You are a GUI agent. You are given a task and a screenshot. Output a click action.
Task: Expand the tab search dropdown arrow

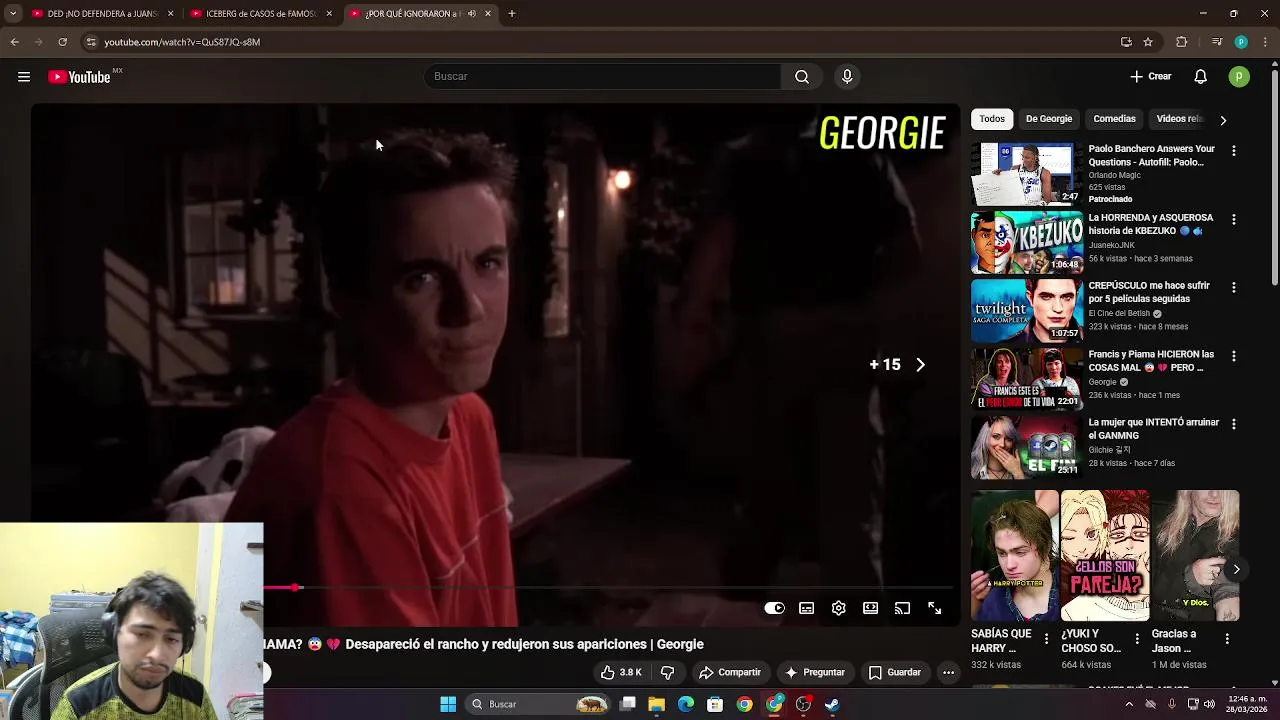click(13, 14)
